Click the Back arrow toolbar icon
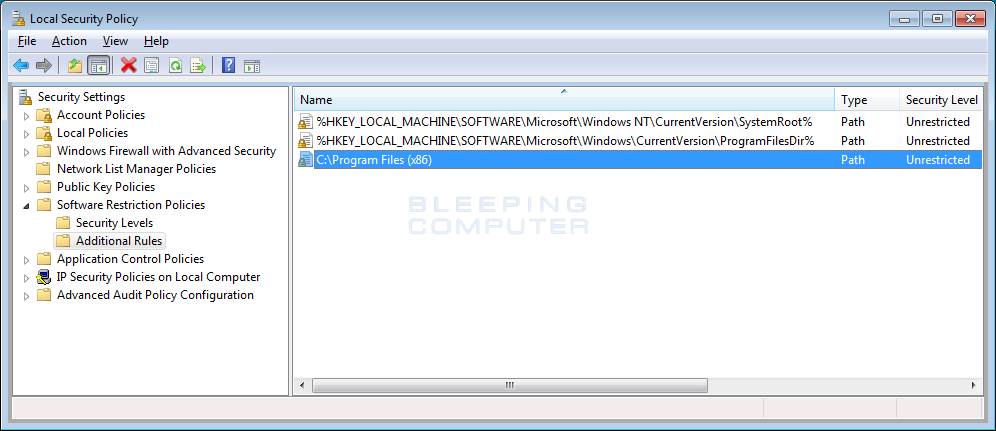Viewport: 996px width, 431px height. click(21, 65)
